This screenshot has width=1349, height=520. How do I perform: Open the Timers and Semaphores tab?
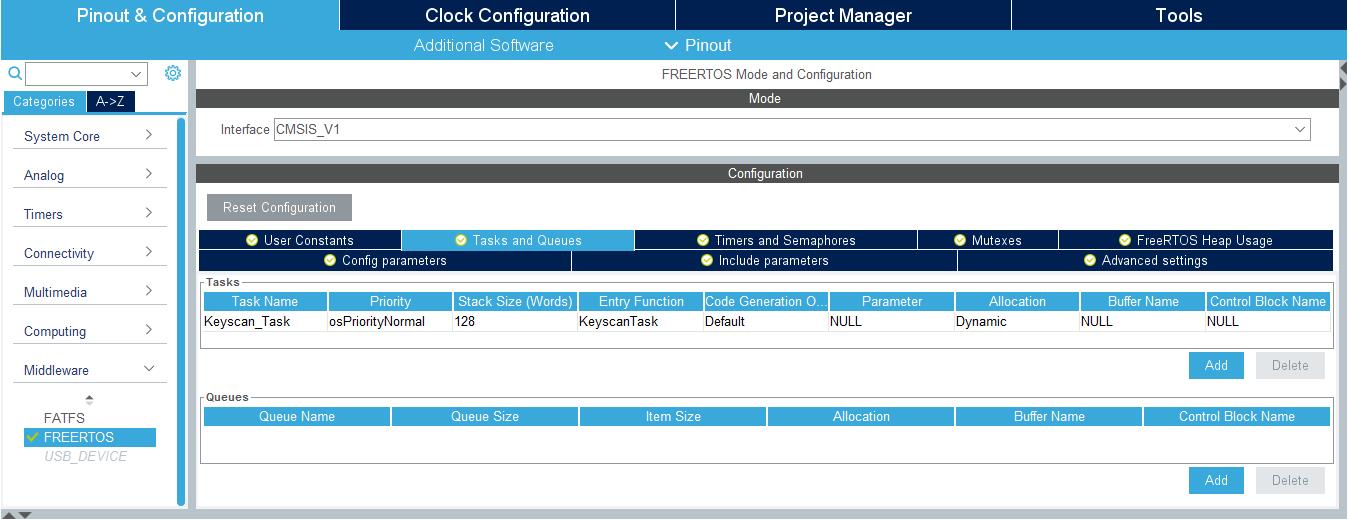(776, 240)
